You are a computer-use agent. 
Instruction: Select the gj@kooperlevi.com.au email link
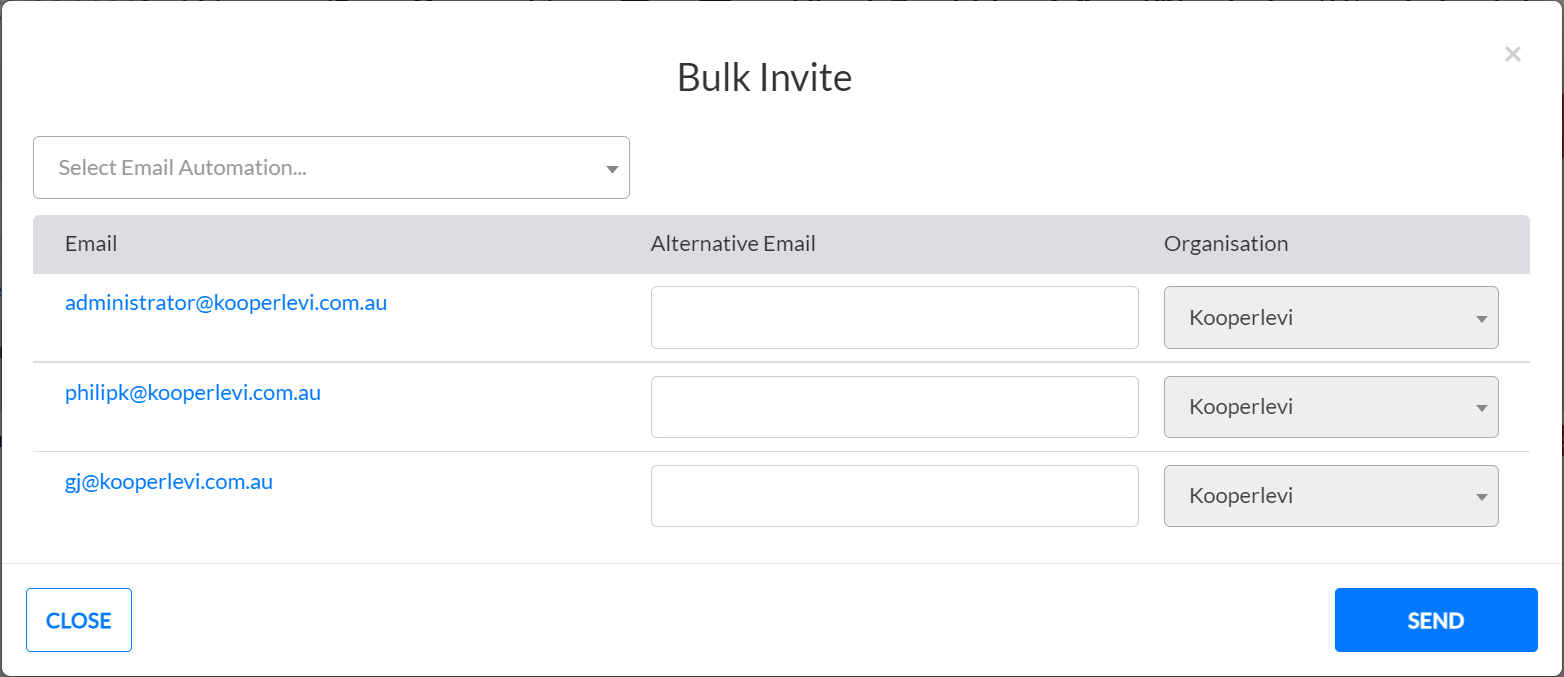[x=169, y=482]
